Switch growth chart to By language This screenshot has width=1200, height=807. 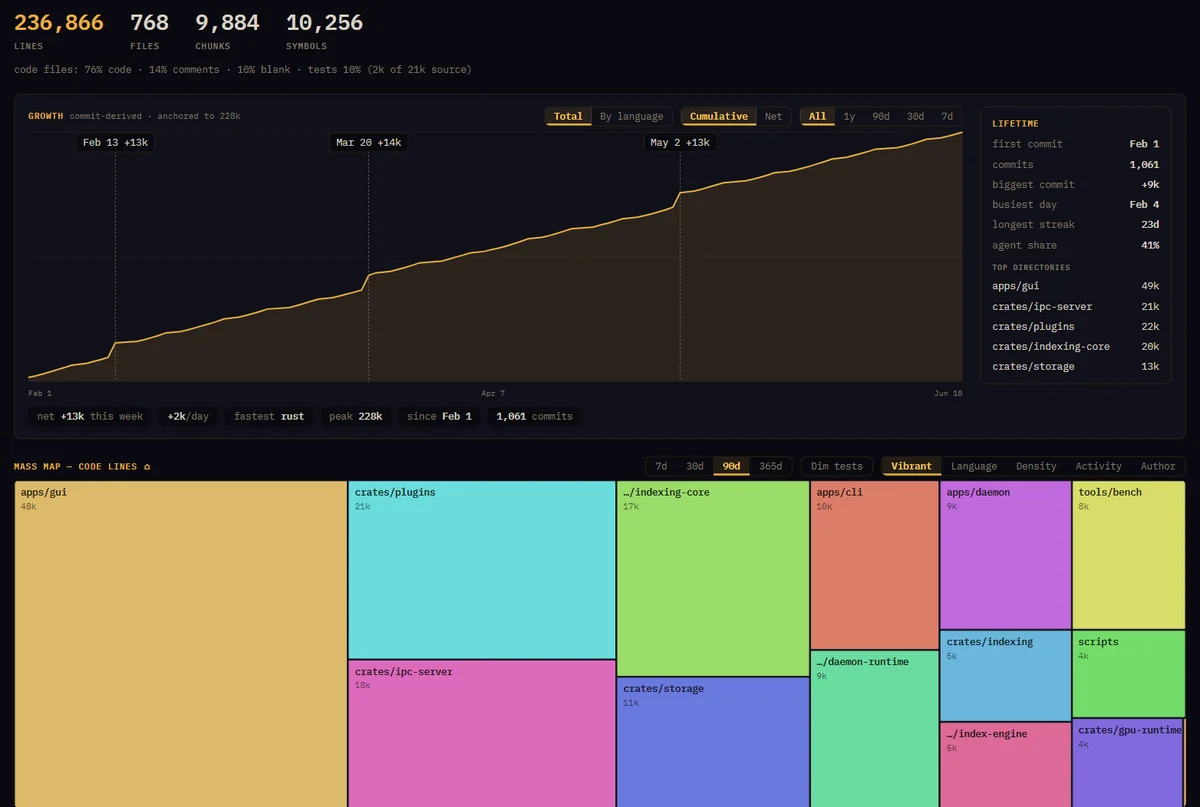click(631, 117)
